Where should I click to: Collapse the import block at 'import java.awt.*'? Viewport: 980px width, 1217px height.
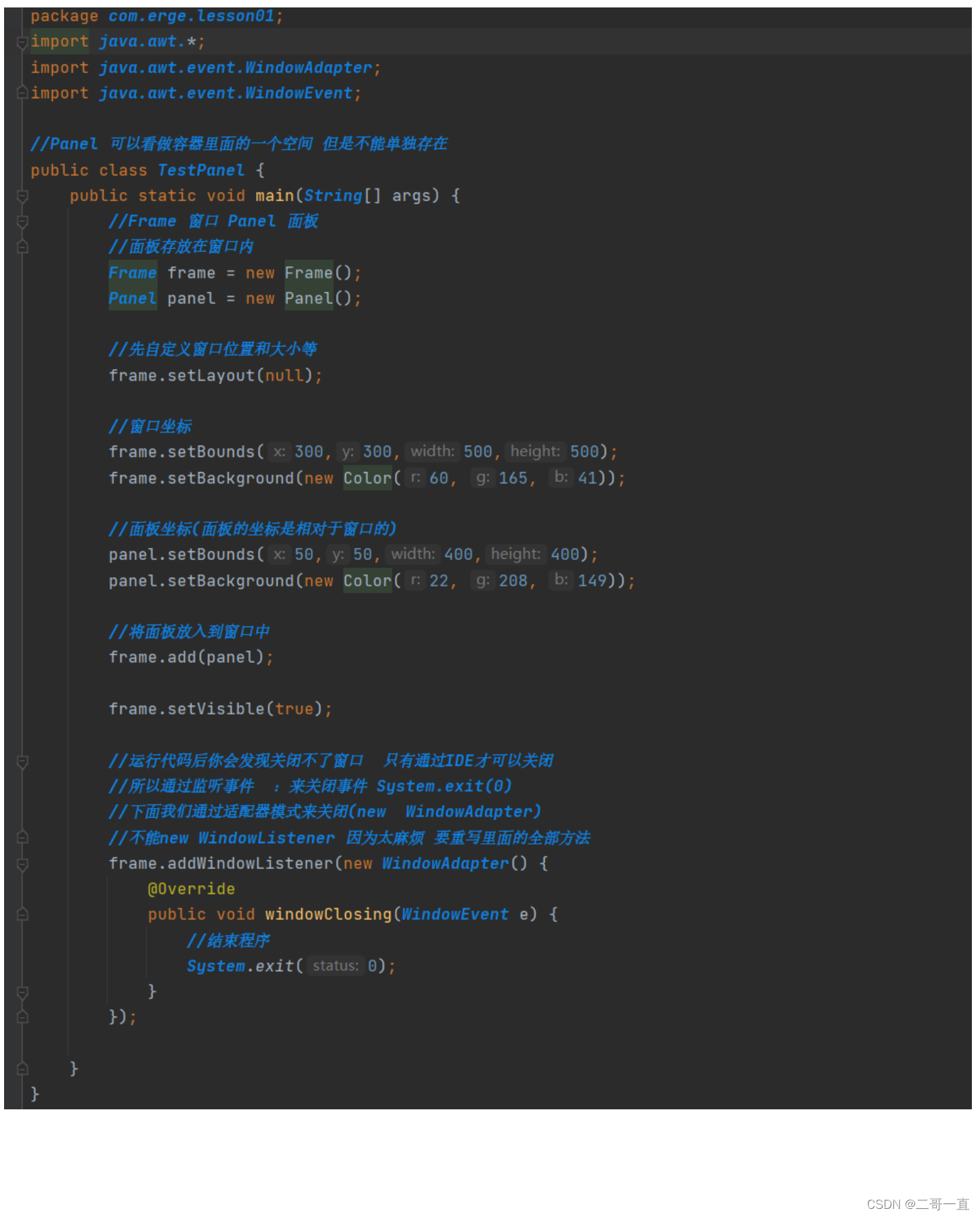coord(22,43)
